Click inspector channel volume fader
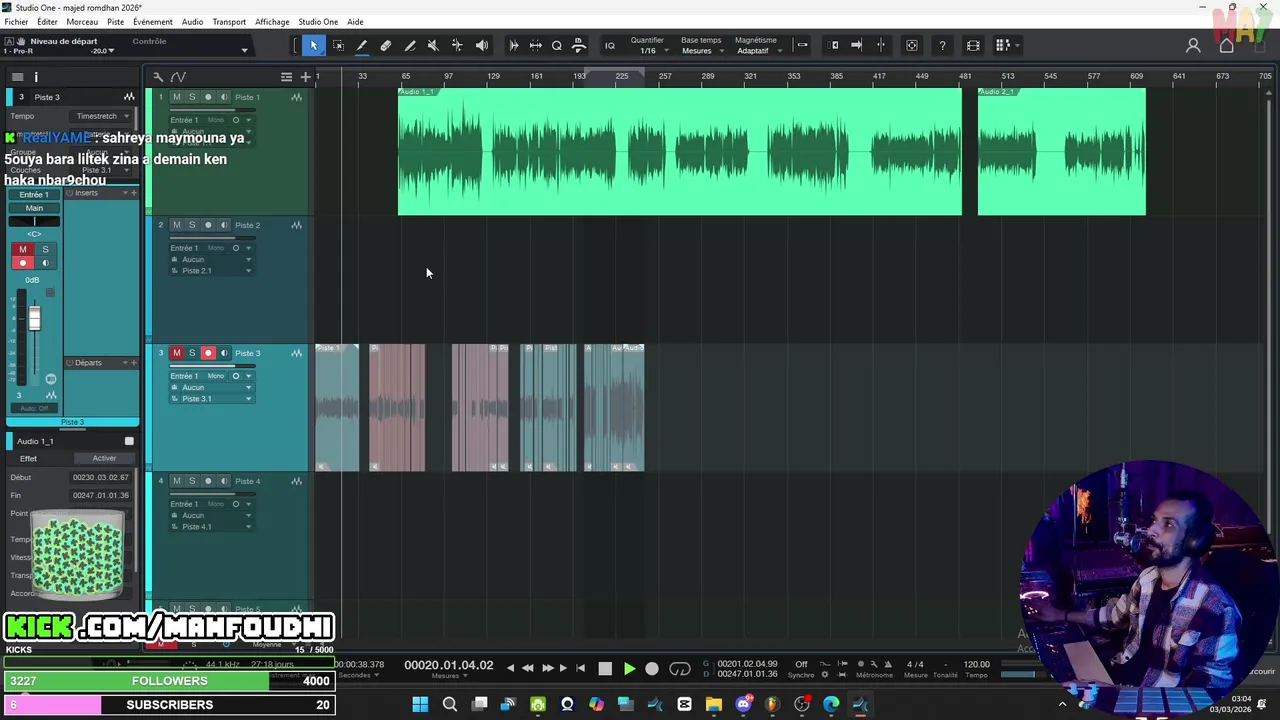The height and width of the screenshot is (720, 1280). pyautogui.click(x=35, y=319)
